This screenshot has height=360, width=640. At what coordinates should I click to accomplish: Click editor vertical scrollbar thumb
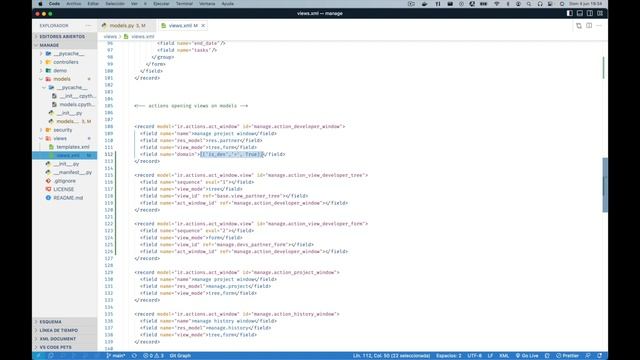(605, 185)
